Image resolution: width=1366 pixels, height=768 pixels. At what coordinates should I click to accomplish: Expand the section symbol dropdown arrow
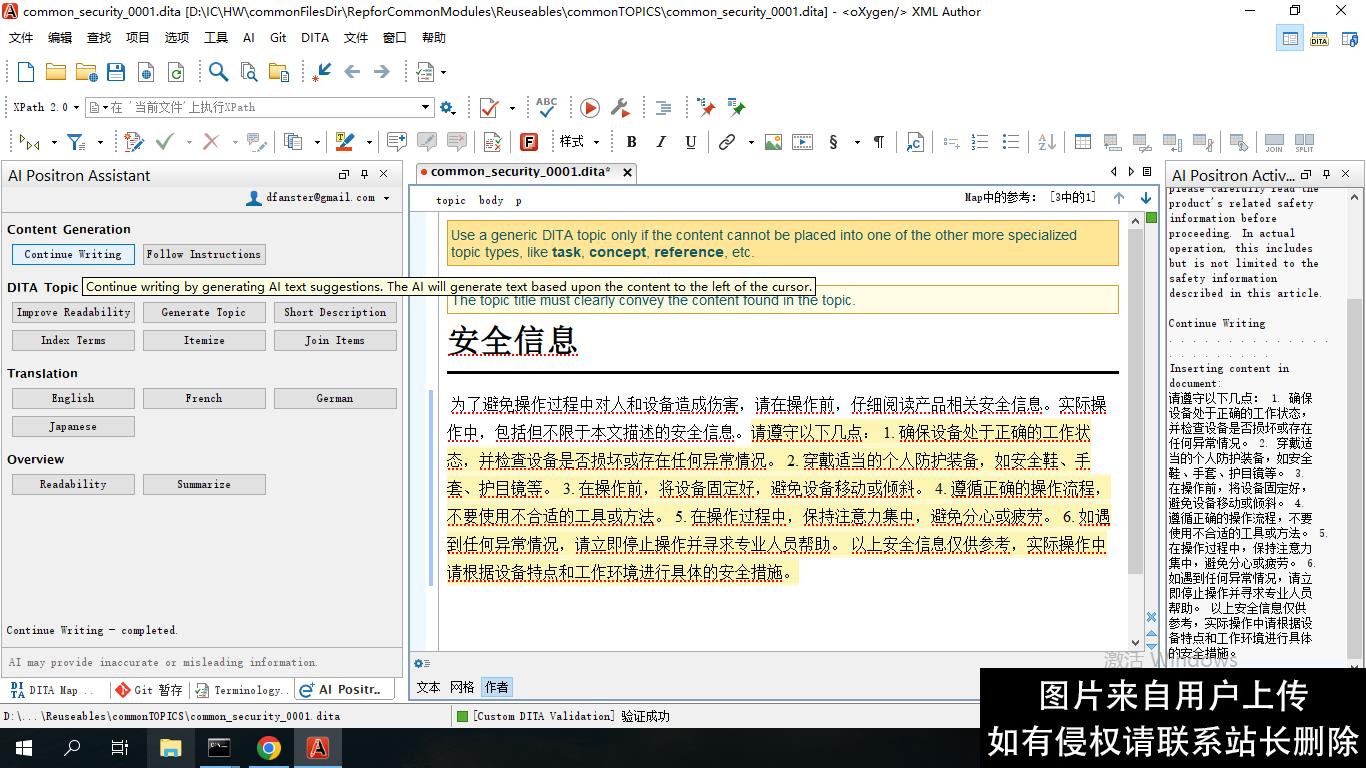[x=857, y=142]
